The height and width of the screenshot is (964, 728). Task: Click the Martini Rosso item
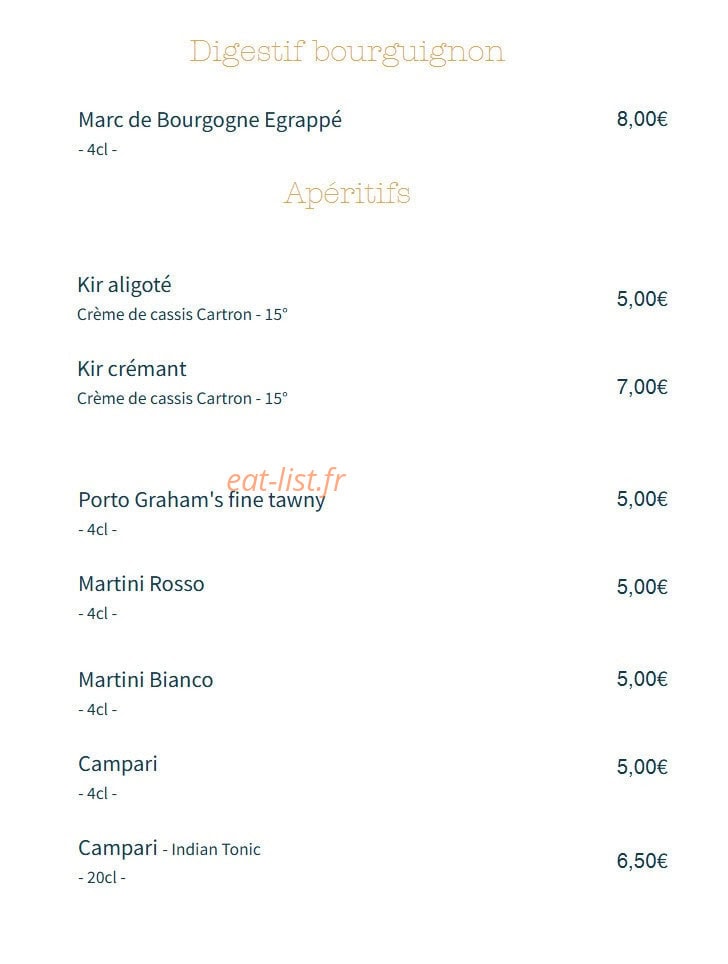141,584
